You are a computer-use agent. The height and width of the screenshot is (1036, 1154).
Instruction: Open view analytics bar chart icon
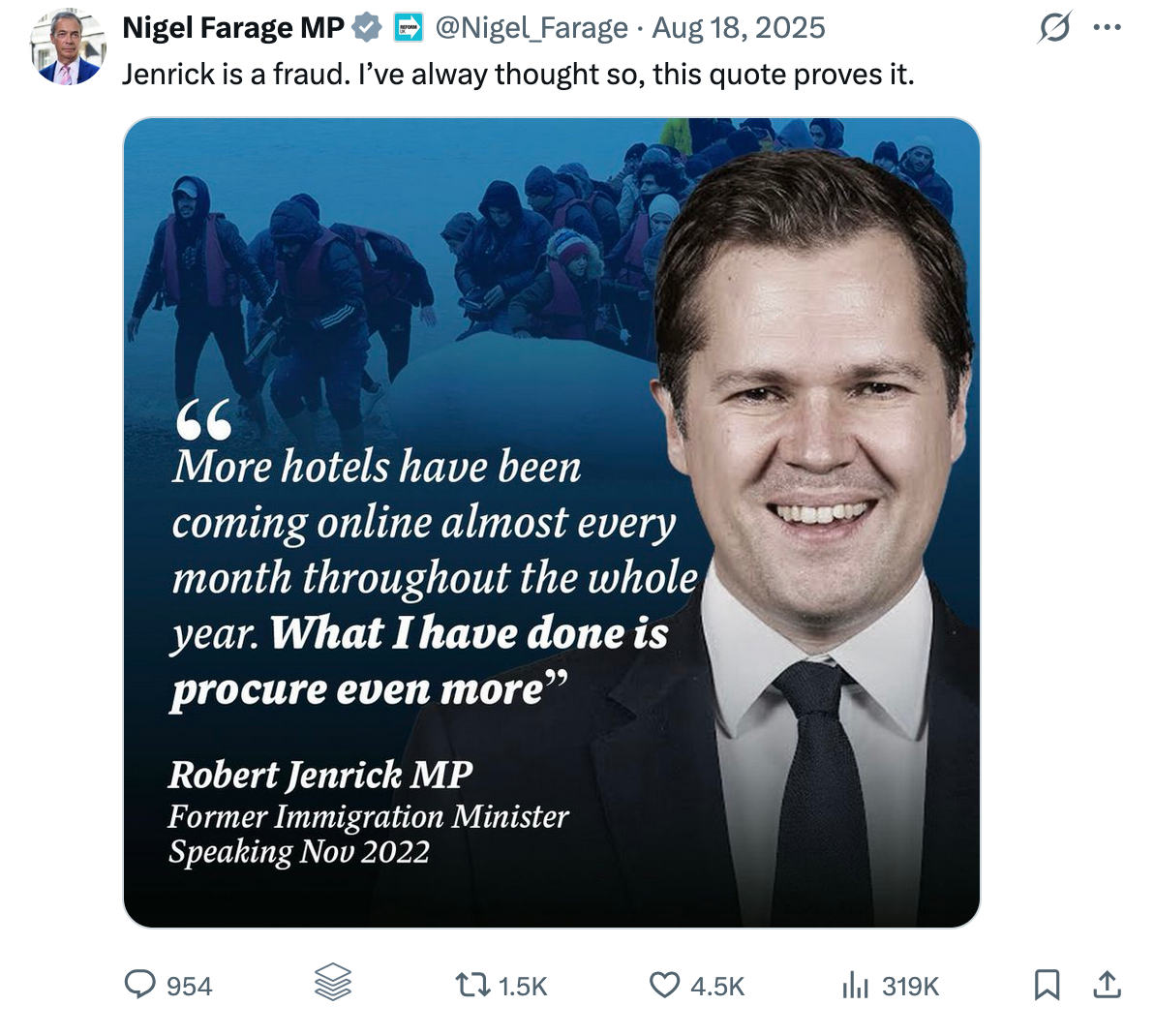click(855, 986)
